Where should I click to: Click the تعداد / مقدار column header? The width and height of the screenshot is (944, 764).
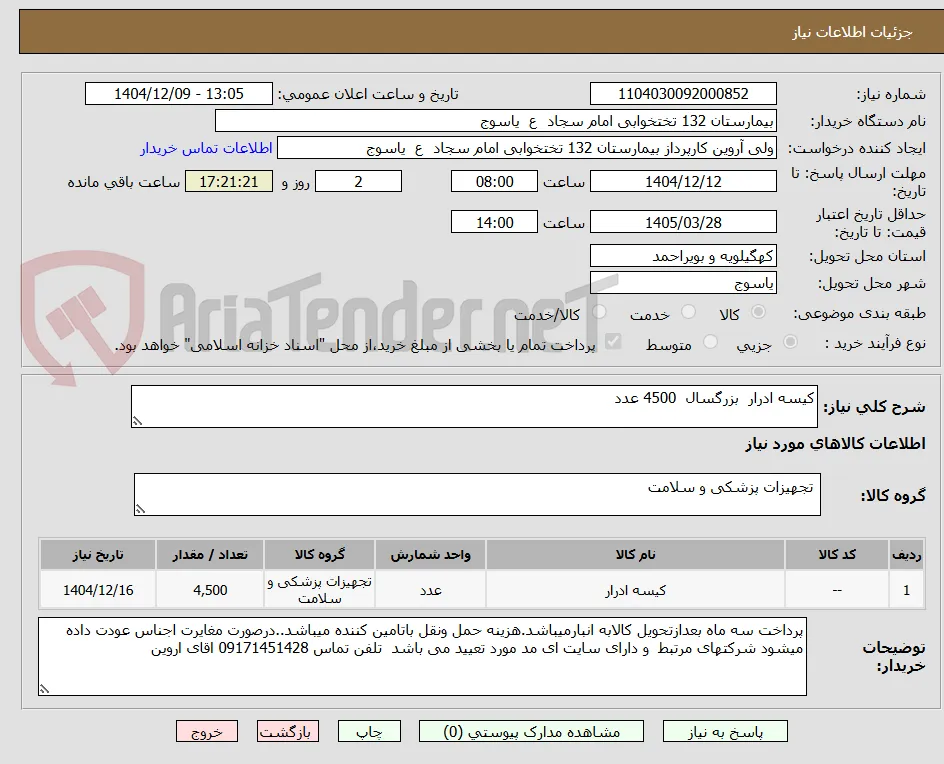pyautogui.click(x=210, y=554)
